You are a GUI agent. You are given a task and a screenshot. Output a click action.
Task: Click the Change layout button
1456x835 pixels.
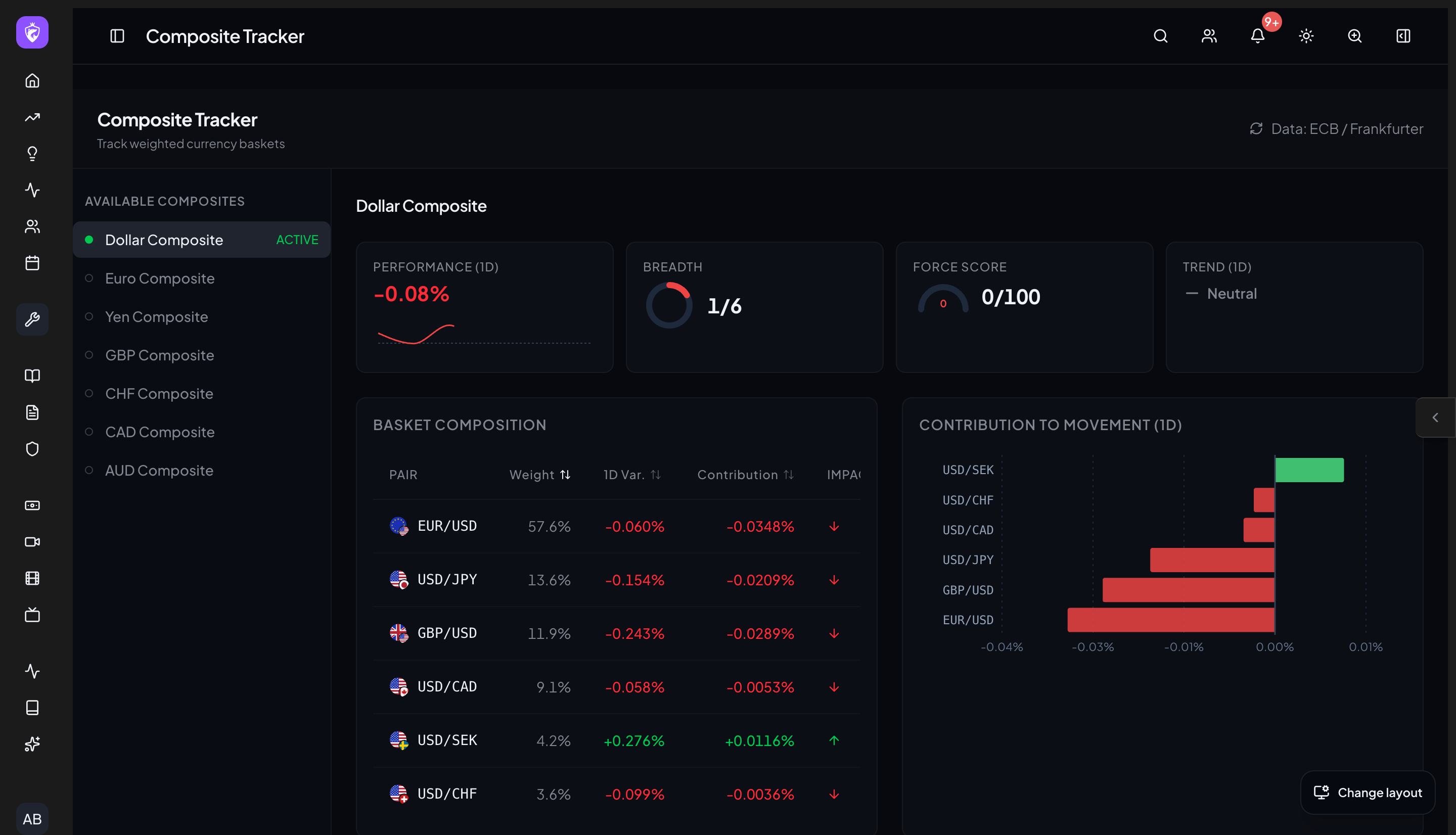pos(1367,793)
